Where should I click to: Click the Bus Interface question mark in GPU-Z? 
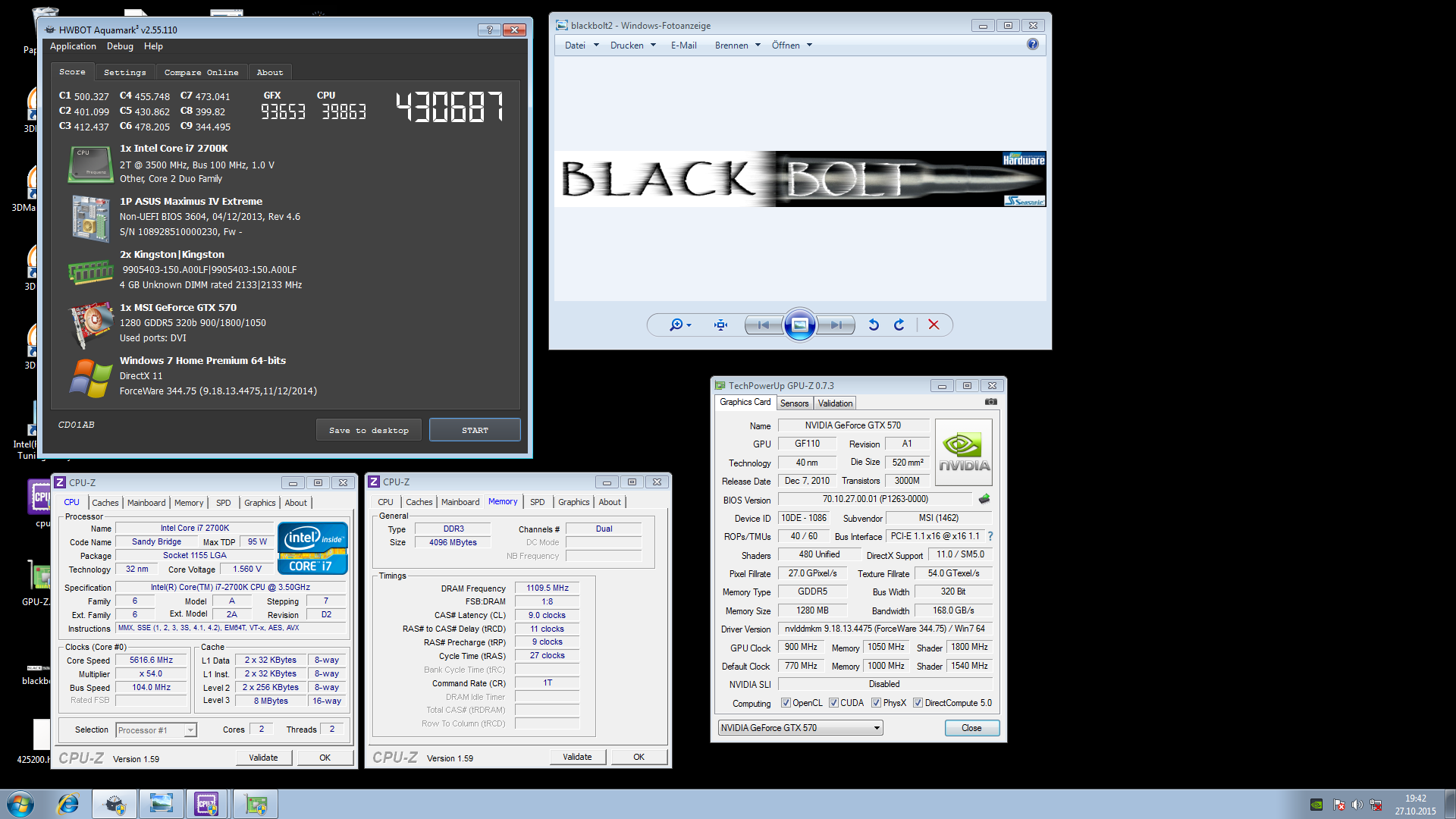[990, 536]
